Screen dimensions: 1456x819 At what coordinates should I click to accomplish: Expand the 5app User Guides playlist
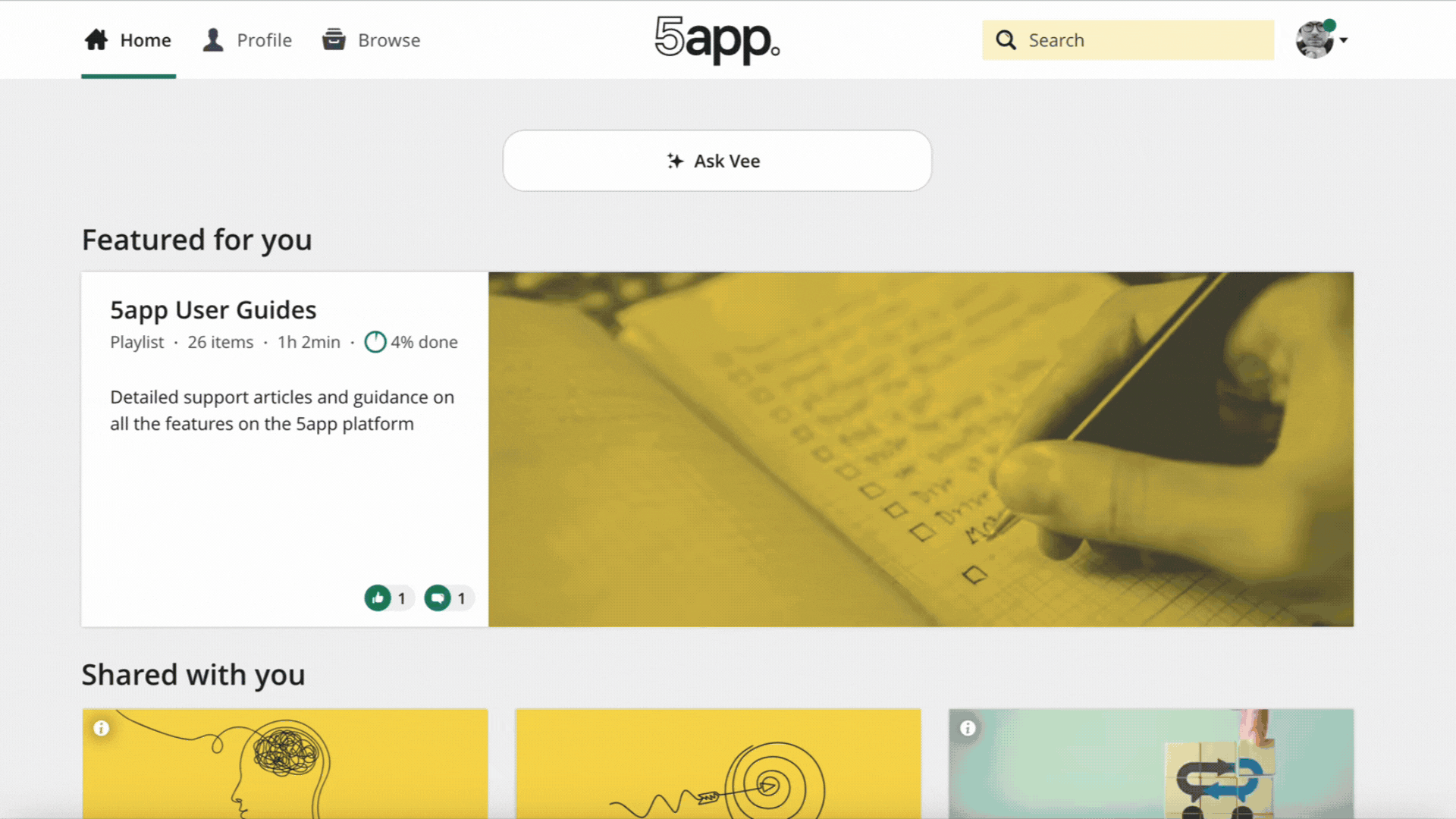coord(212,309)
